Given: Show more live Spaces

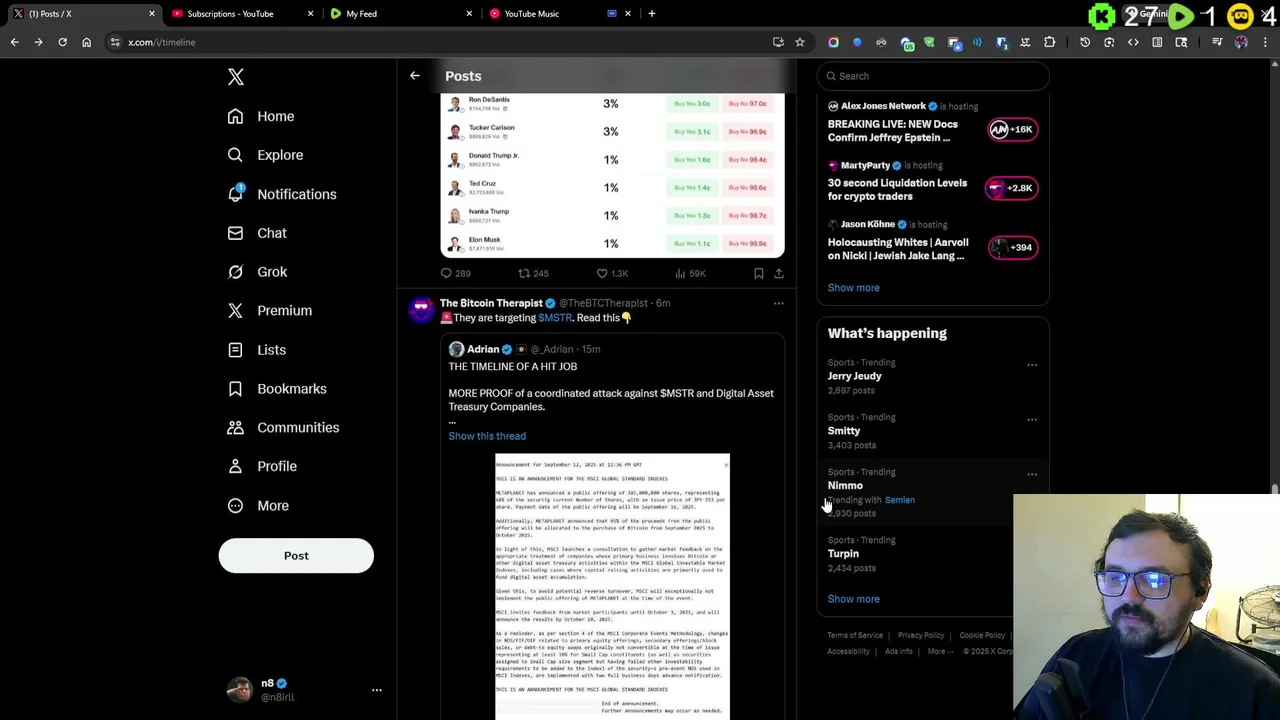Looking at the screenshot, I should tap(853, 288).
